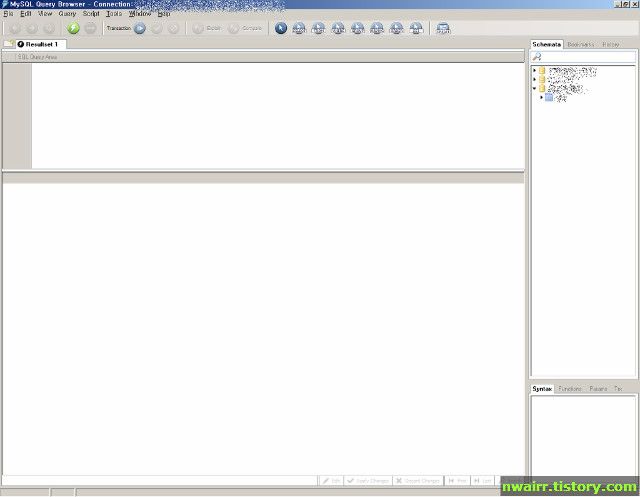Click the magnifier icon in schemata search

[537, 57]
